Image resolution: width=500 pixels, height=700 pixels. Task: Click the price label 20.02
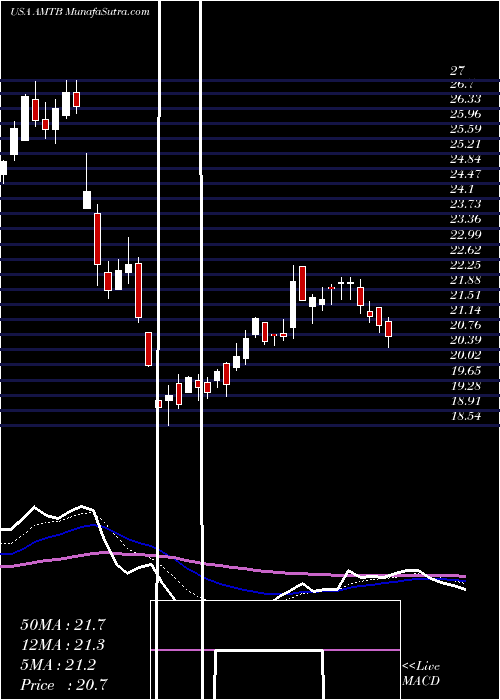point(467,356)
